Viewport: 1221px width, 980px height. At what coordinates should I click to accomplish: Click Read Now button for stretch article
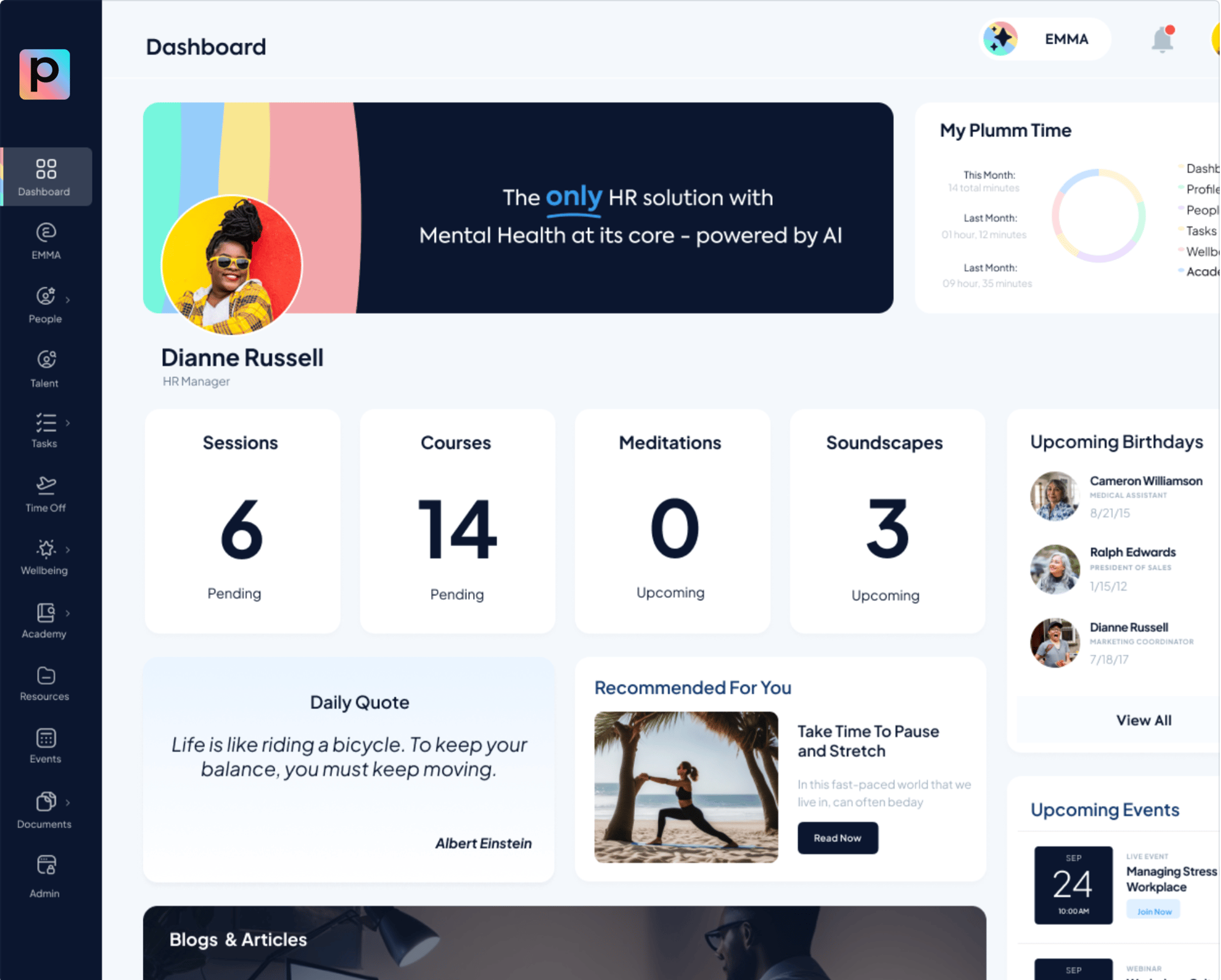click(x=837, y=838)
